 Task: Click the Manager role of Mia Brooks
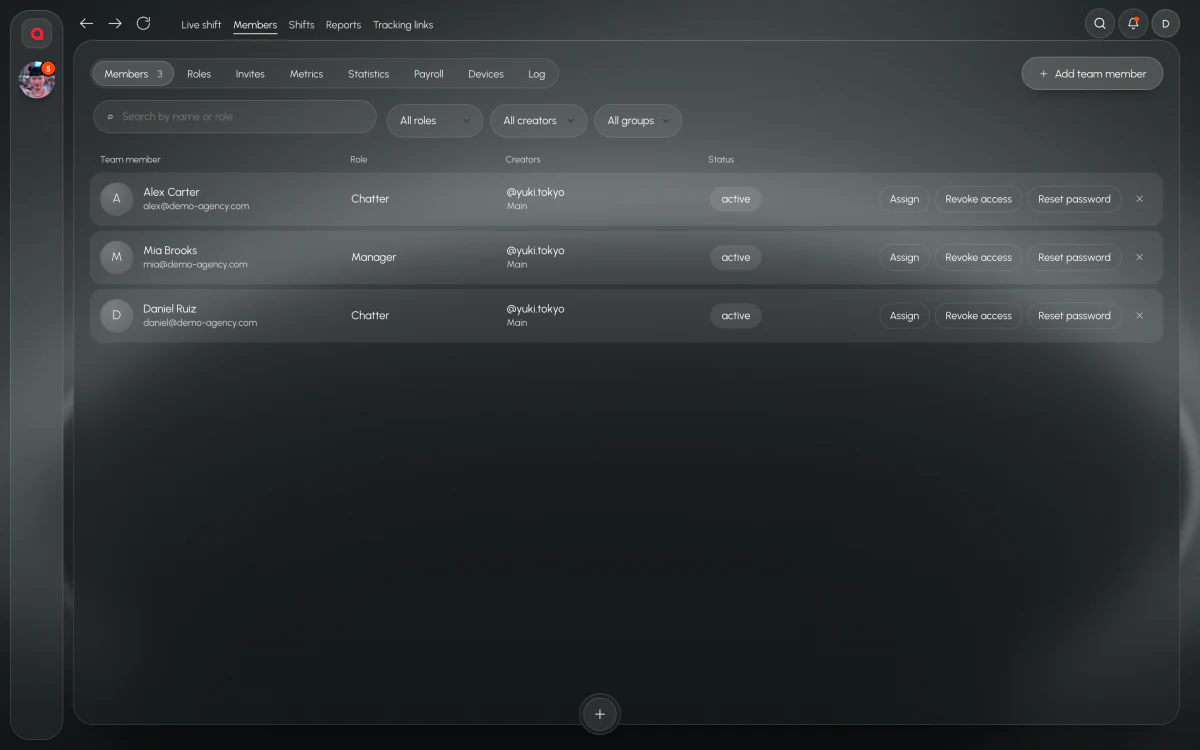coord(374,257)
